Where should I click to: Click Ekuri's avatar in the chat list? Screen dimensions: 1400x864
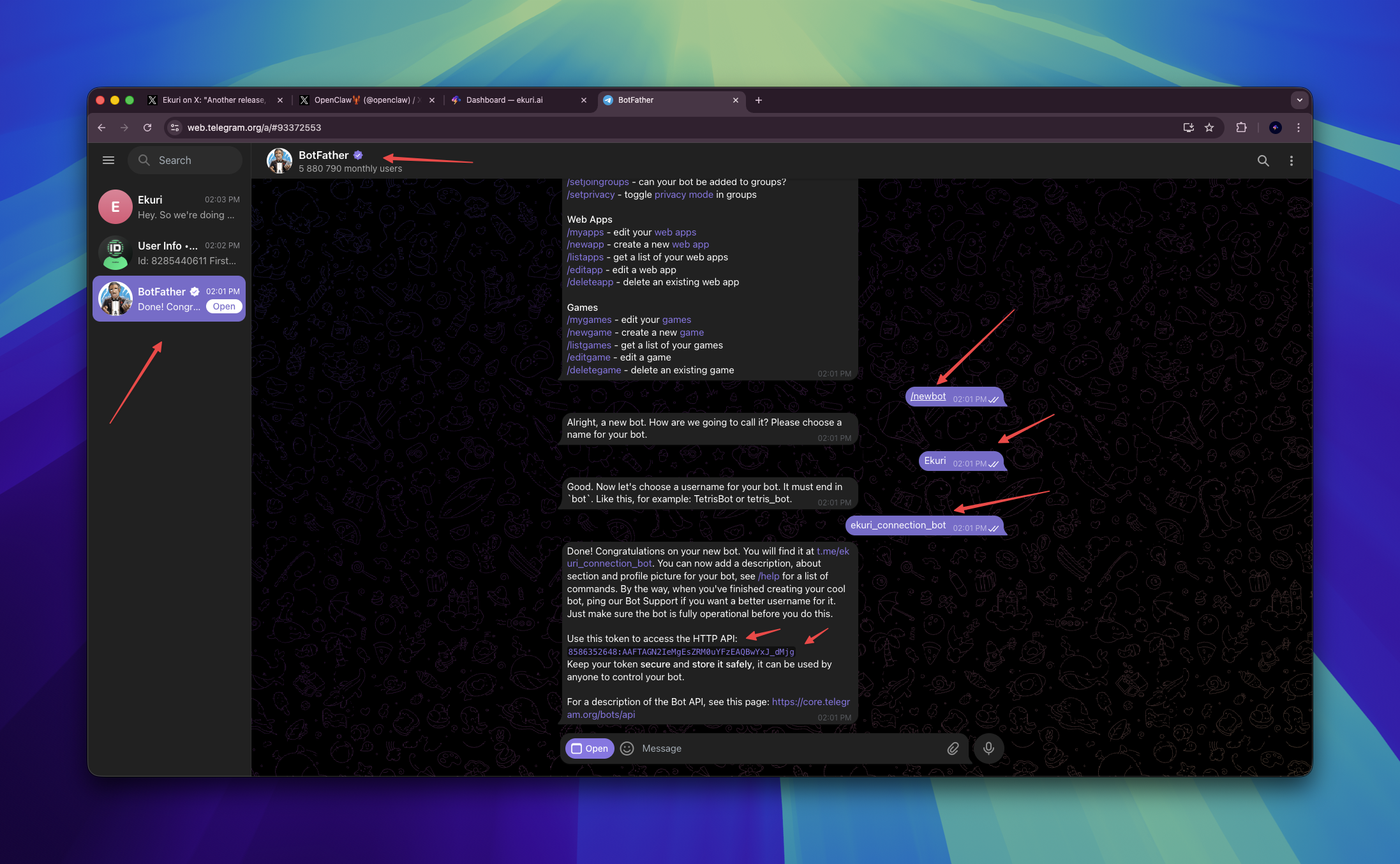tap(115, 207)
